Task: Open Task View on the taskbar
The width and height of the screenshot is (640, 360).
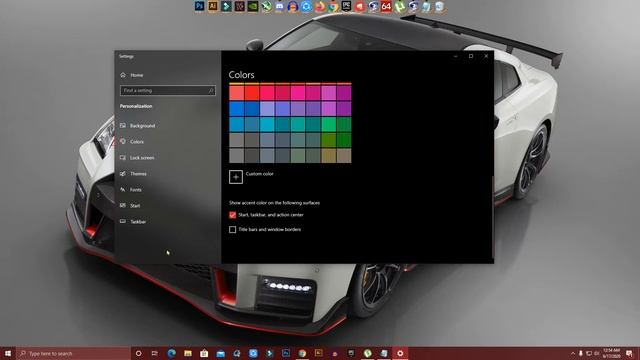Action: [x=155, y=353]
